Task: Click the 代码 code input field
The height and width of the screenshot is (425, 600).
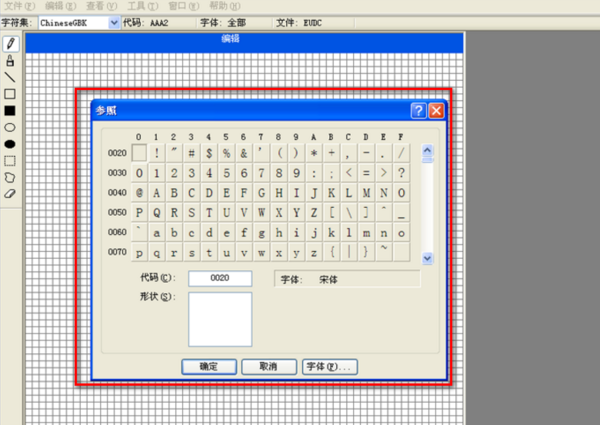Action: [x=219, y=278]
